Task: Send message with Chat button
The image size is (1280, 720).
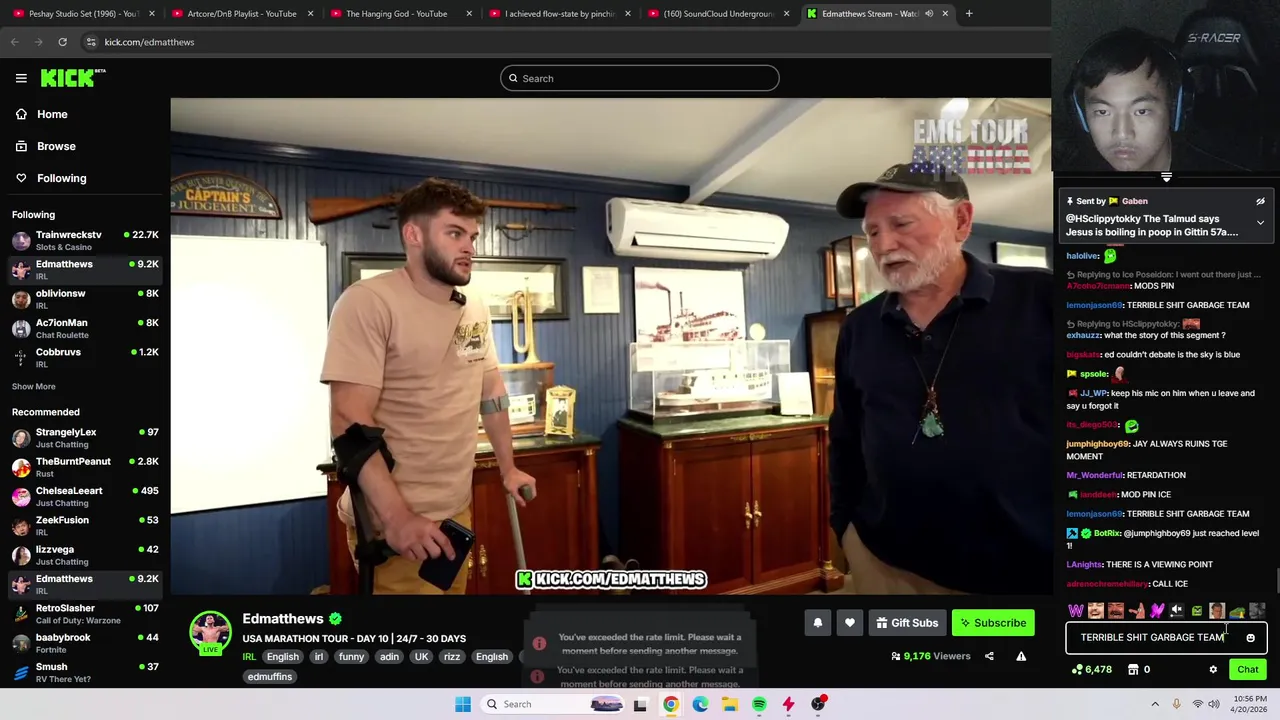Action: [x=1248, y=670]
